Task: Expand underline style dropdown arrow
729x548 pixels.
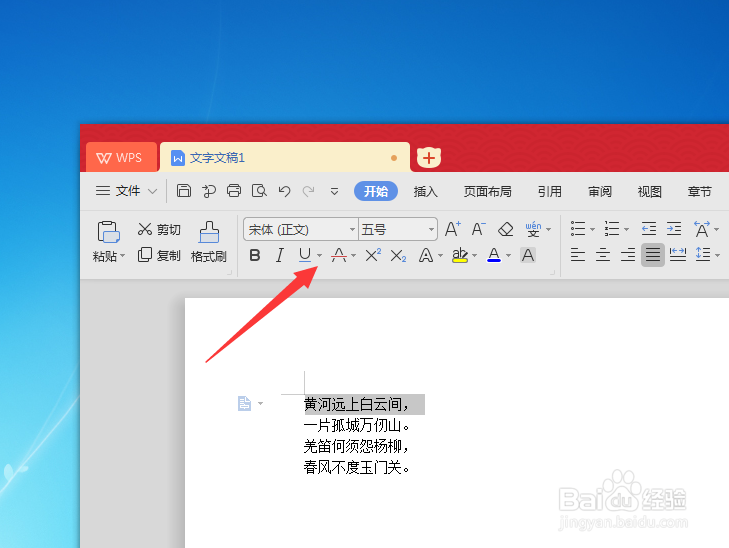Action: point(319,255)
